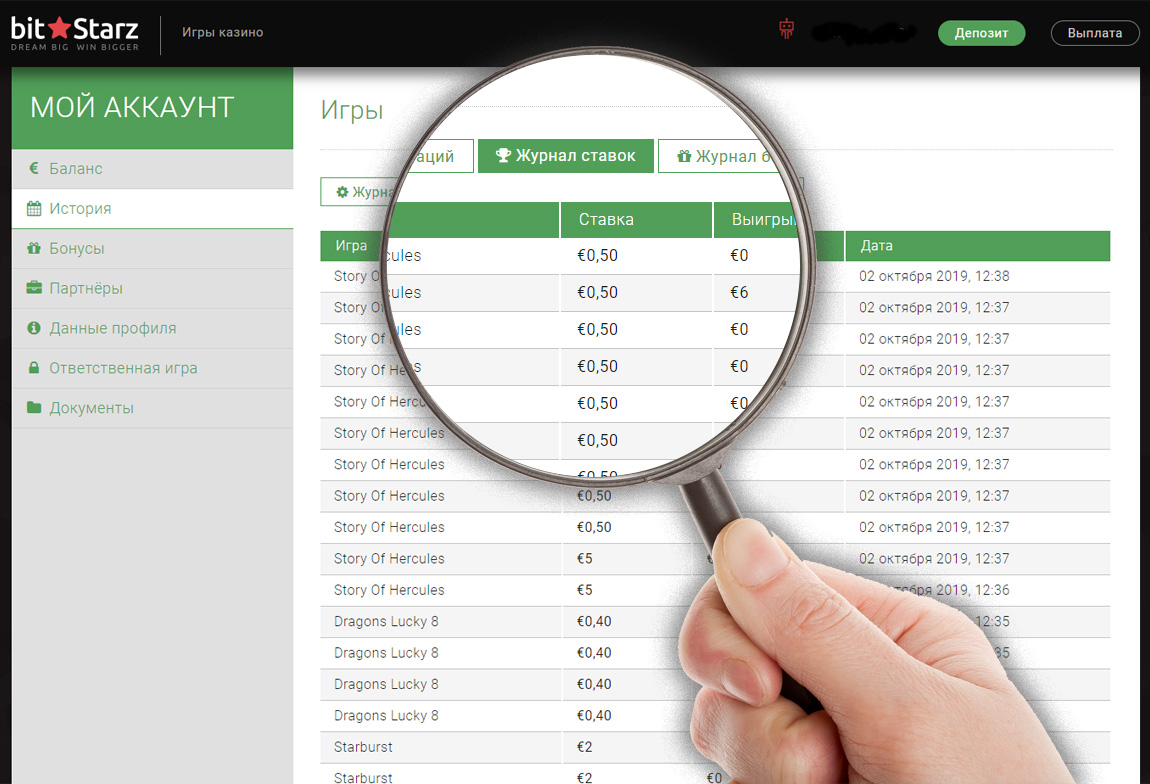Screen dimensions: 1150x784
Task: Select the first Starburst row
Action: 363,747
